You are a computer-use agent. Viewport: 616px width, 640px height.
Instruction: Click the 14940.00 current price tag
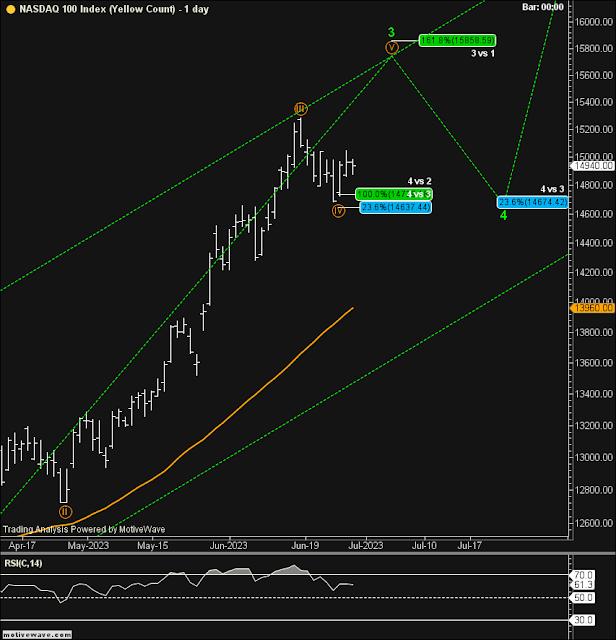coord(592,166)
